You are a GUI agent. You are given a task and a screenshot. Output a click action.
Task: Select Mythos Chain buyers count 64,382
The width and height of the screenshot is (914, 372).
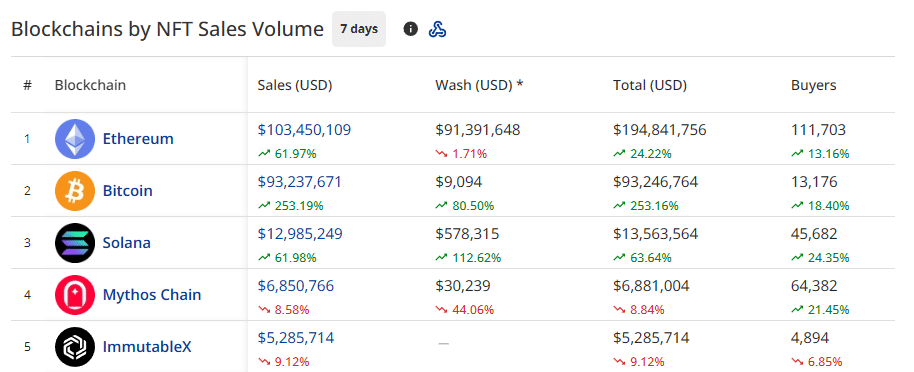(x=814, y=285)
